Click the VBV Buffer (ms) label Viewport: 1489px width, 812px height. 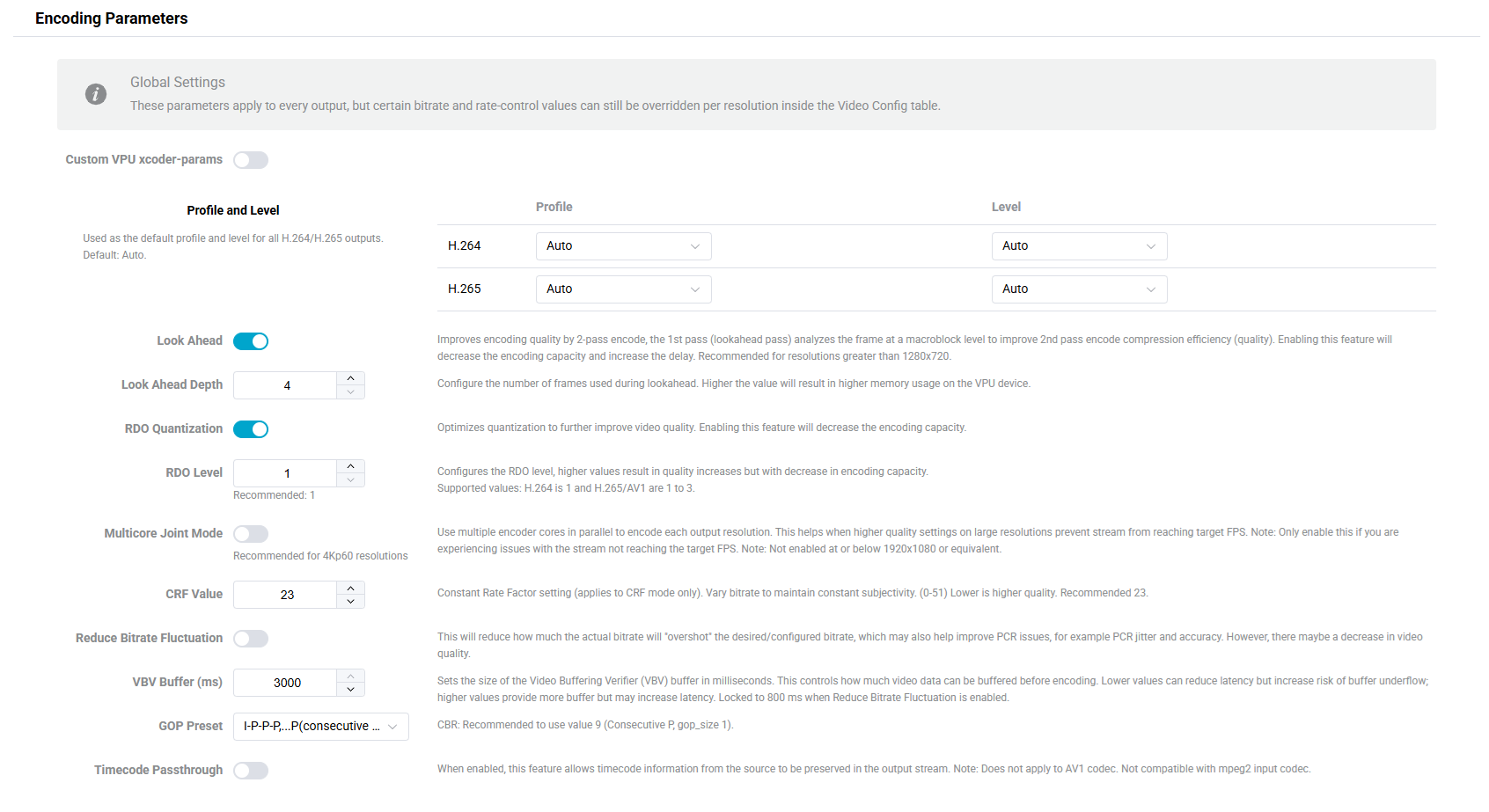[x=177, y=682]
